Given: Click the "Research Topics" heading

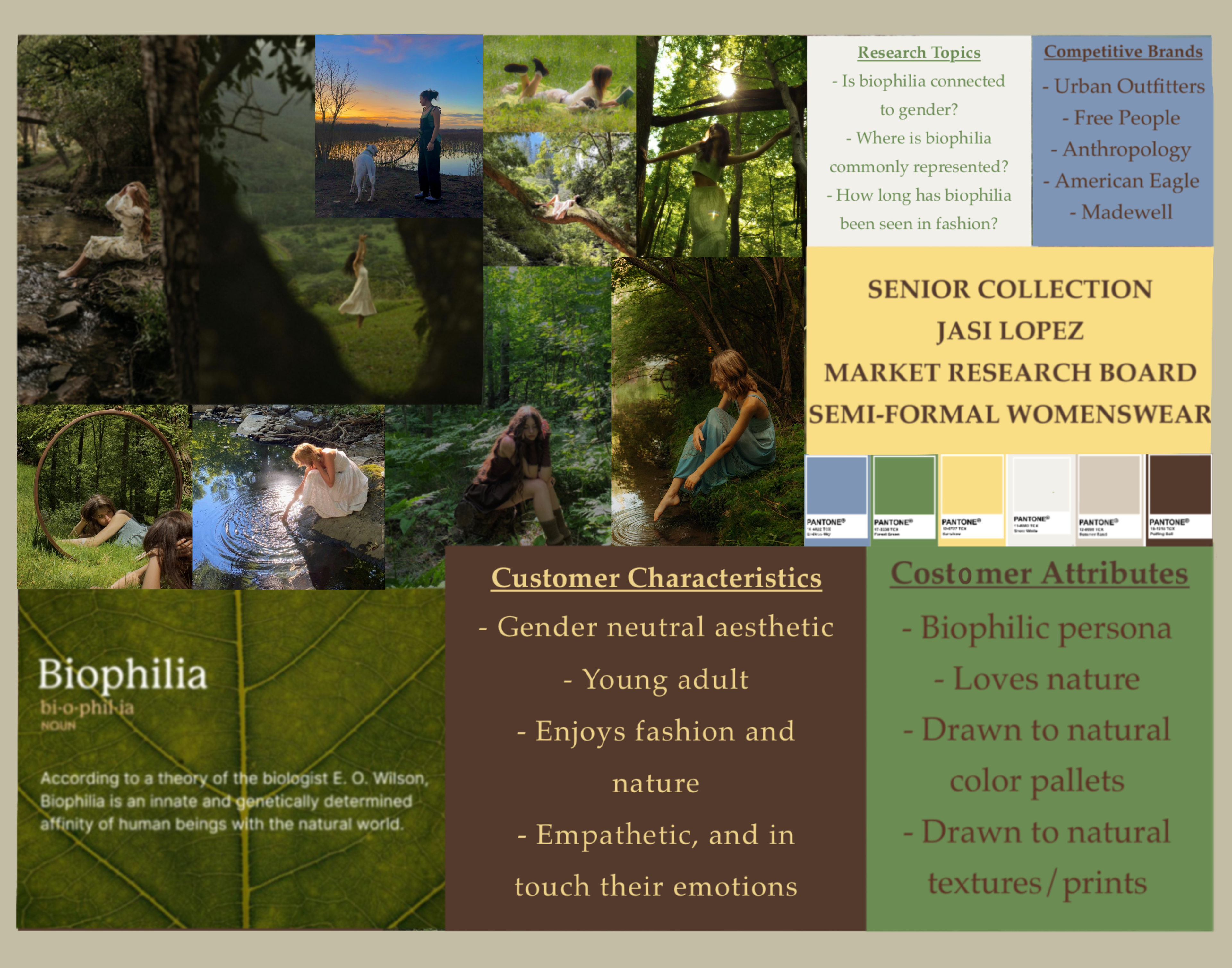Looking at the screenshot, I should click(x=919, y=53).
